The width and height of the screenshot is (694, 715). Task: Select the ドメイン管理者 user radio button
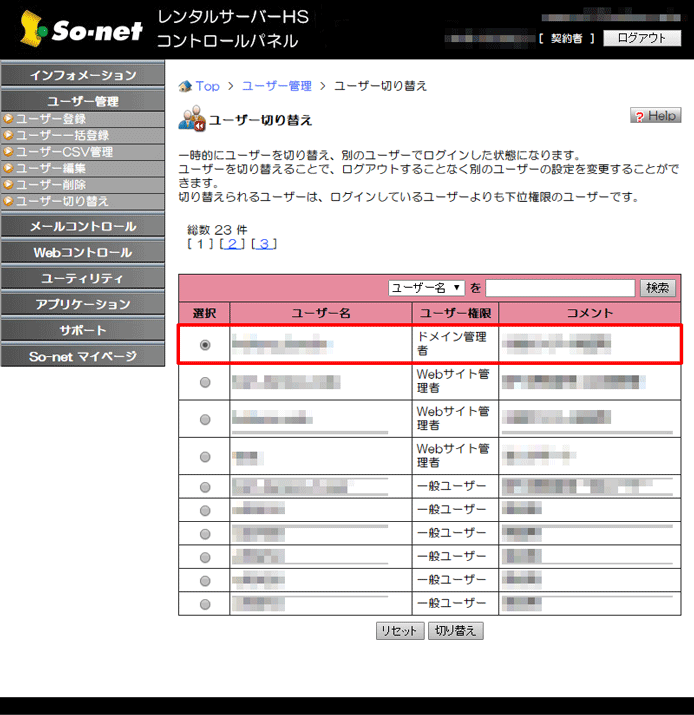coord(205,345)
